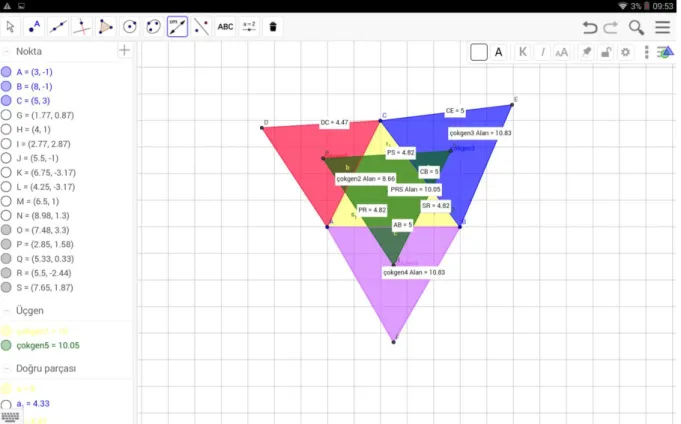
Task: Select the CE = 5 label
Action: coord(455,111)
